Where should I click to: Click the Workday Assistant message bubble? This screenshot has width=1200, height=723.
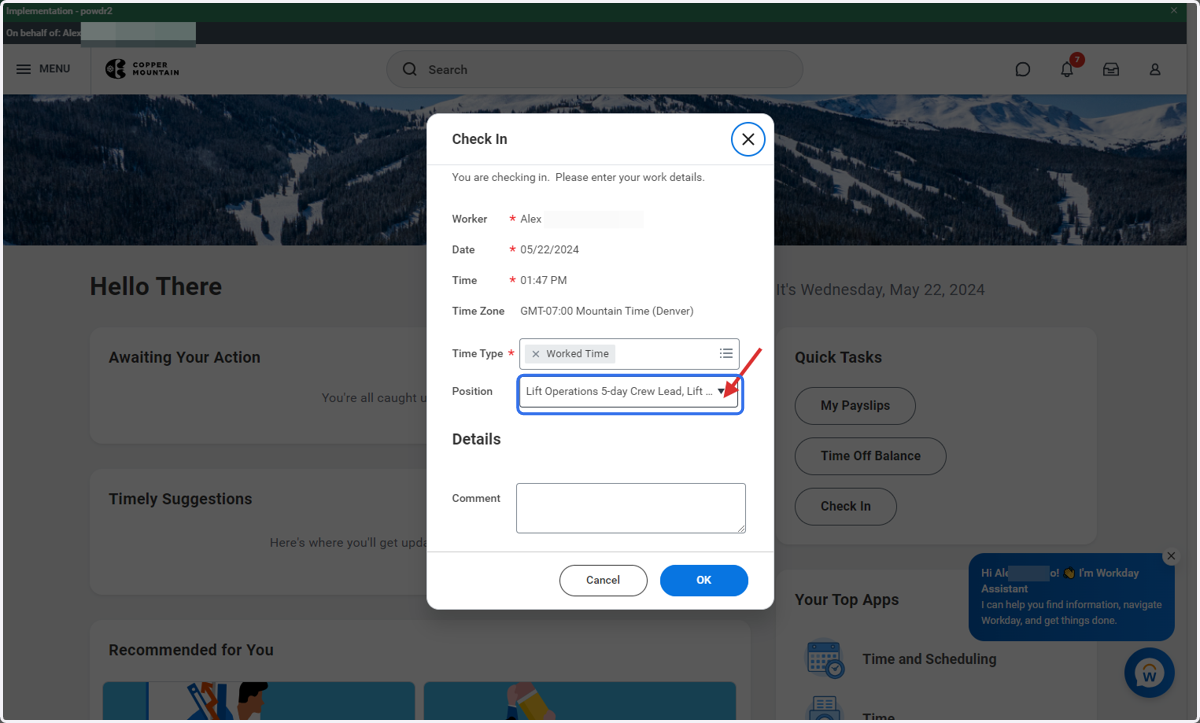[x=1072, y=597]
